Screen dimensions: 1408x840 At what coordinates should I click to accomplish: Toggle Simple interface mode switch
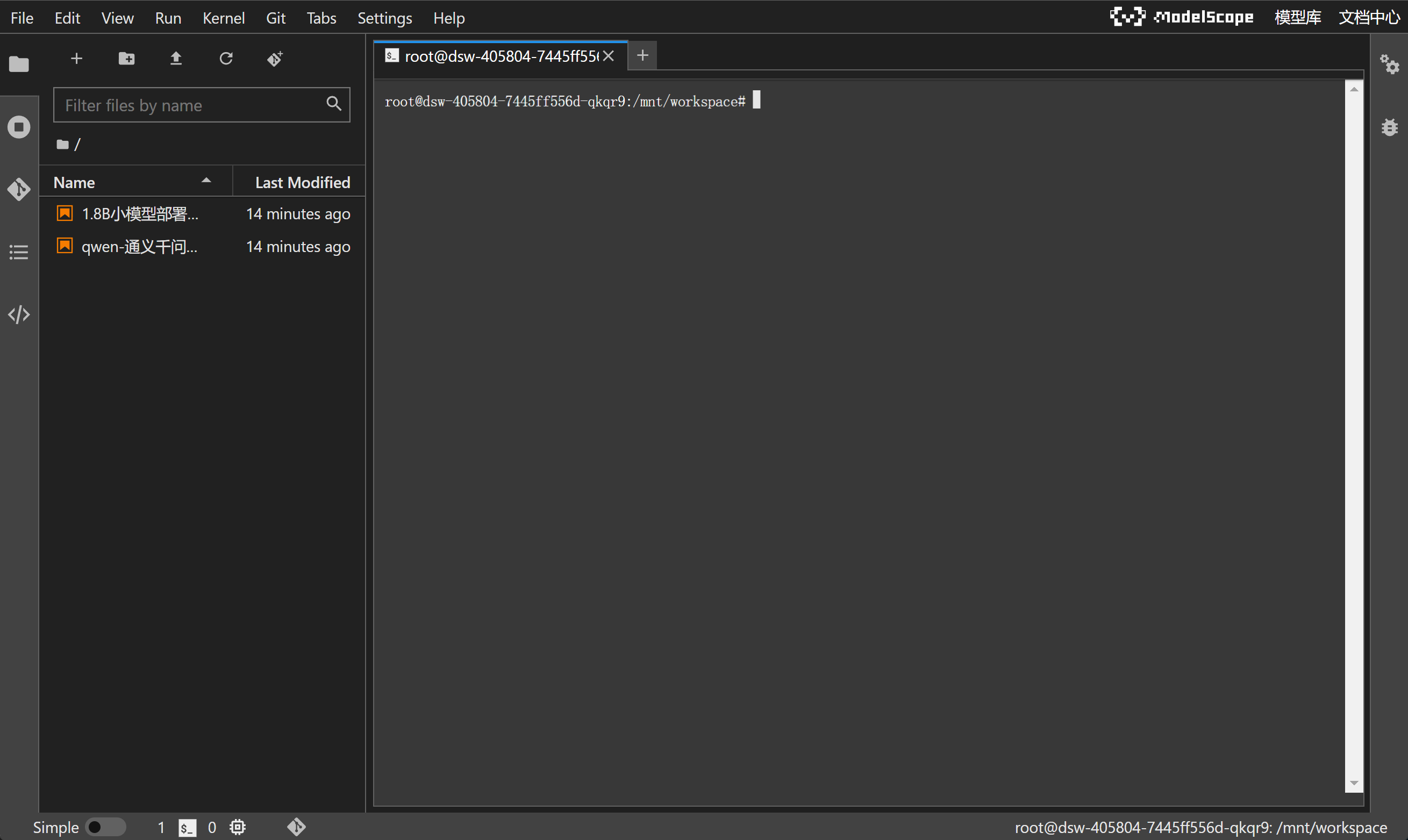[x=105, y=827]
